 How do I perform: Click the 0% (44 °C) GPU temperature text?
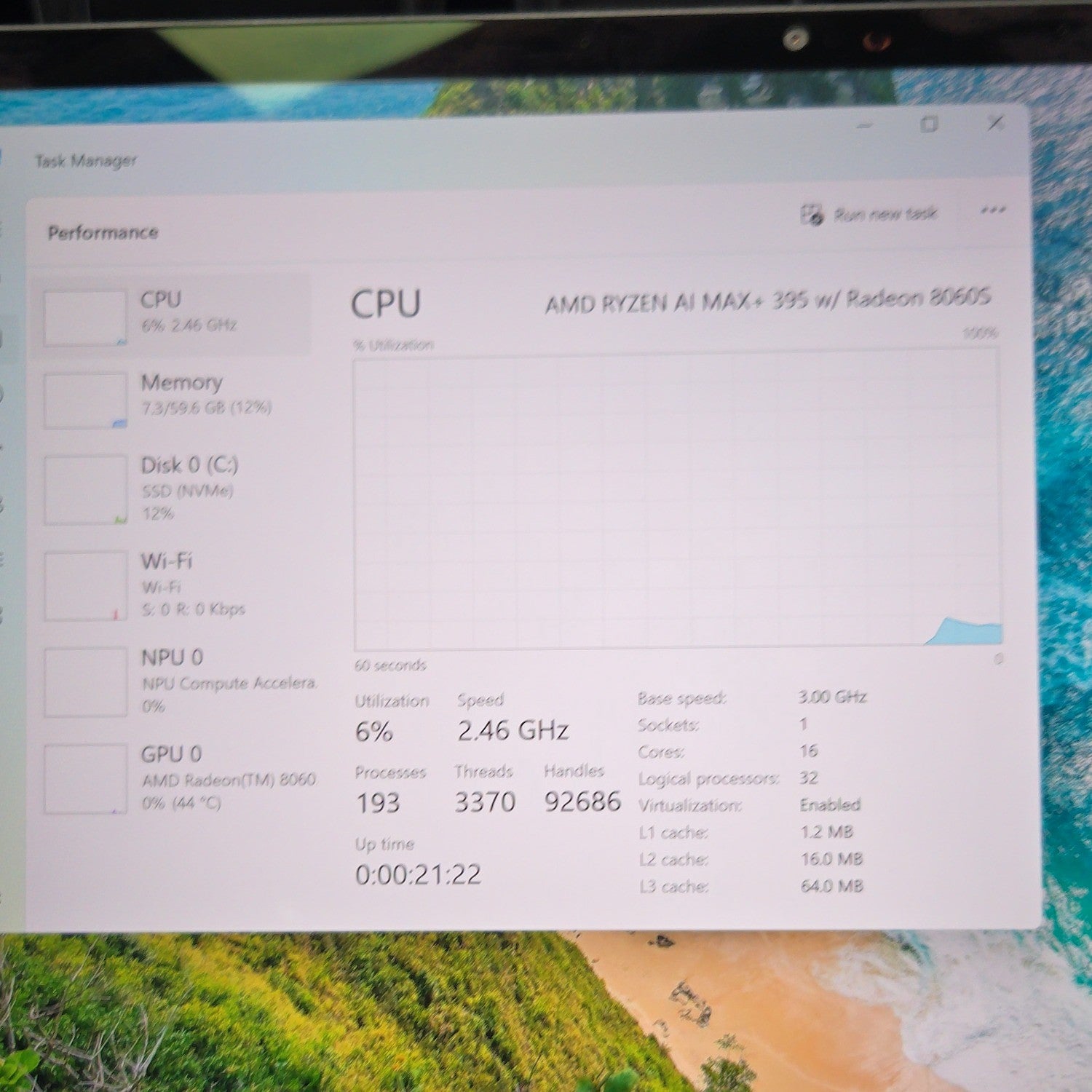coord(181,803)
